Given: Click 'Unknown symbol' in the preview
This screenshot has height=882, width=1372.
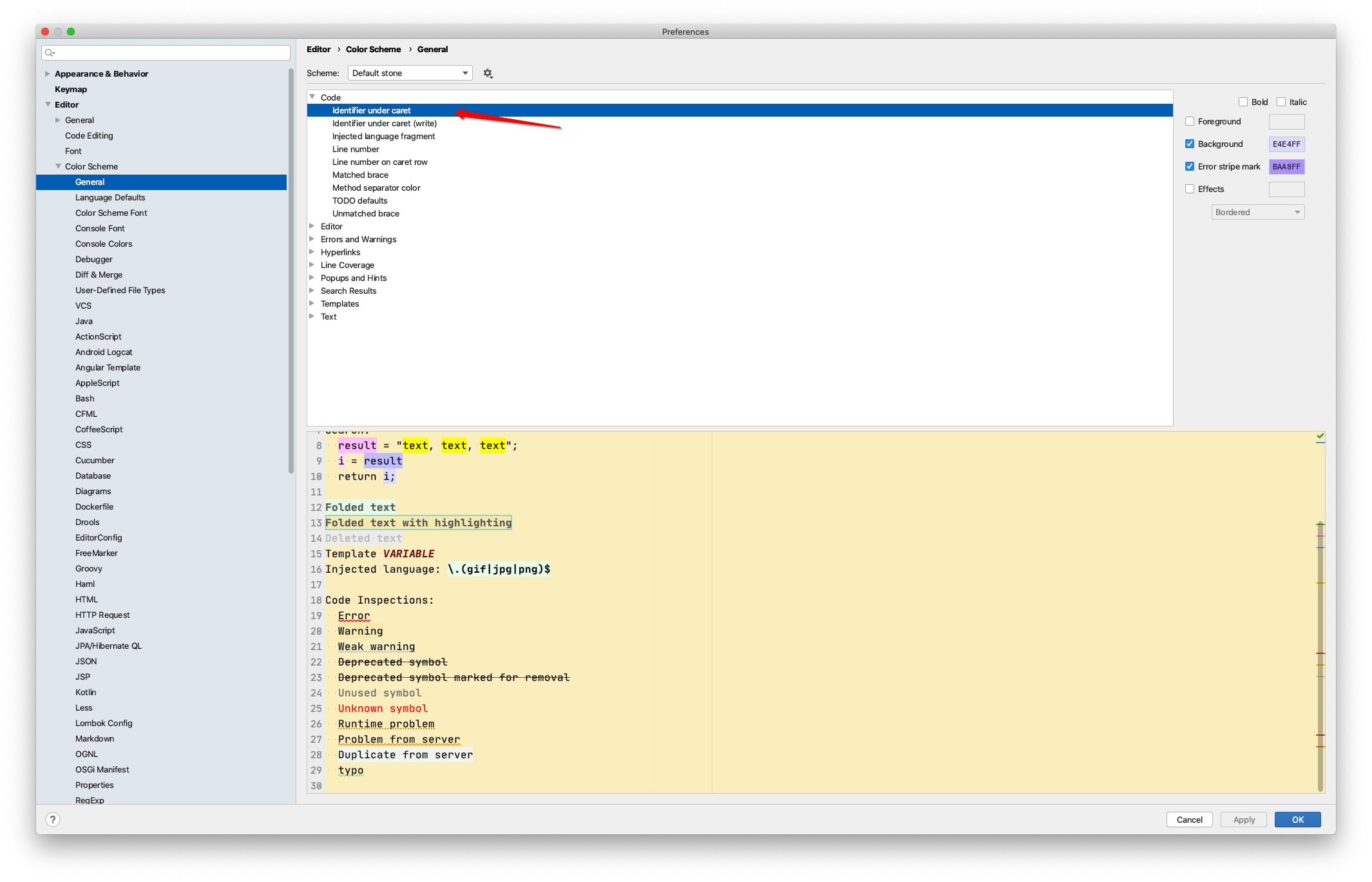Looking at the screenshot, I should pos(383,708).
